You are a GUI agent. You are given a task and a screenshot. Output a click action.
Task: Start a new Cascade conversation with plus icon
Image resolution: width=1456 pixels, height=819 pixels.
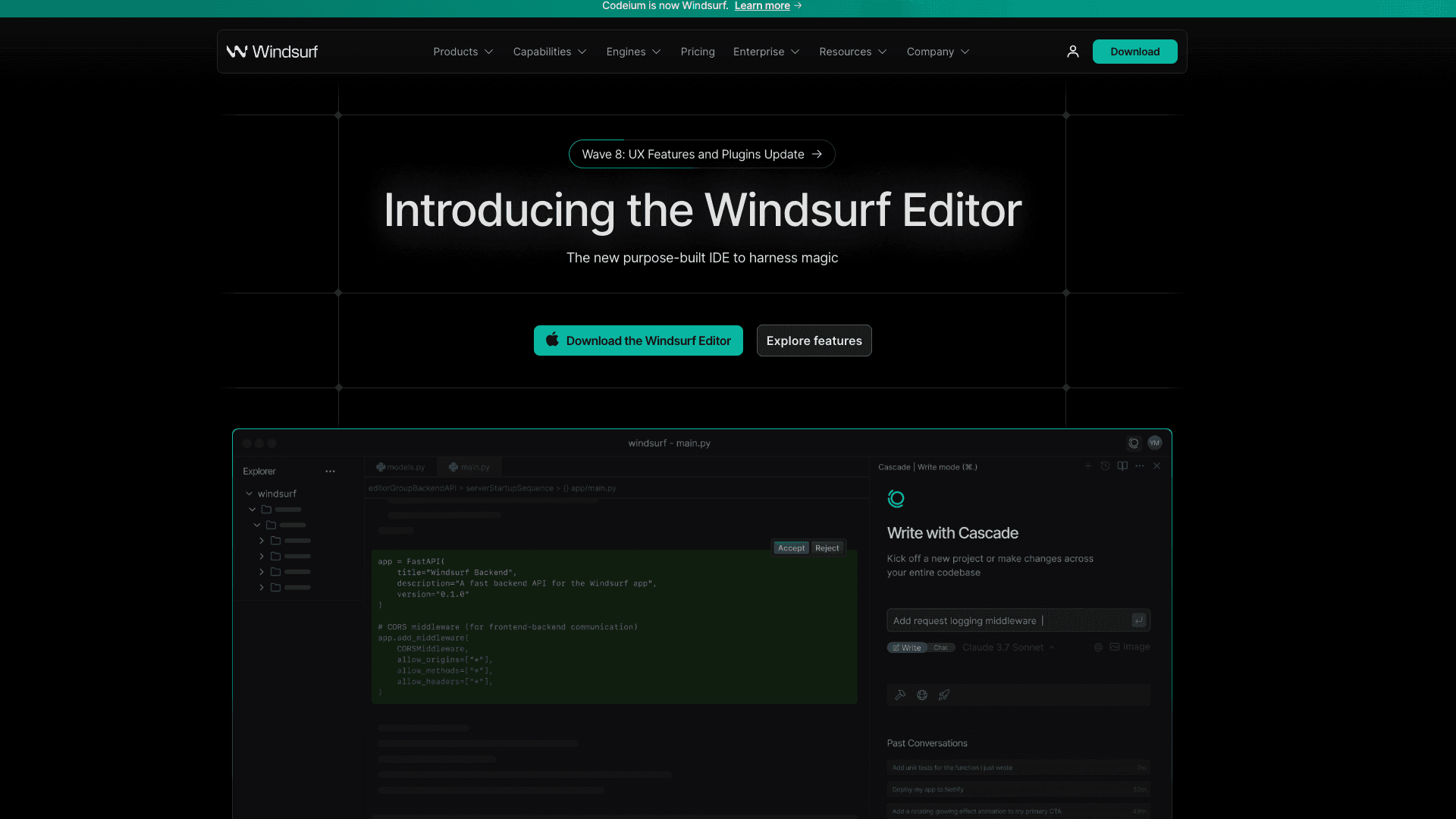pyautogui.click(x=1088, y=466)
